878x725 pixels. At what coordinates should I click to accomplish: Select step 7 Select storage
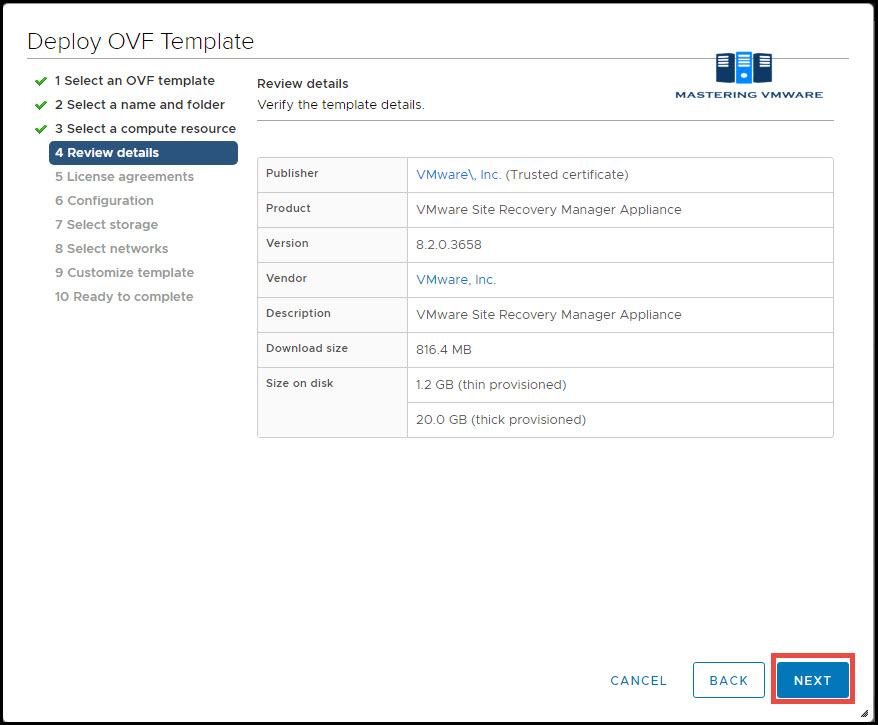[x=106, y=224]
